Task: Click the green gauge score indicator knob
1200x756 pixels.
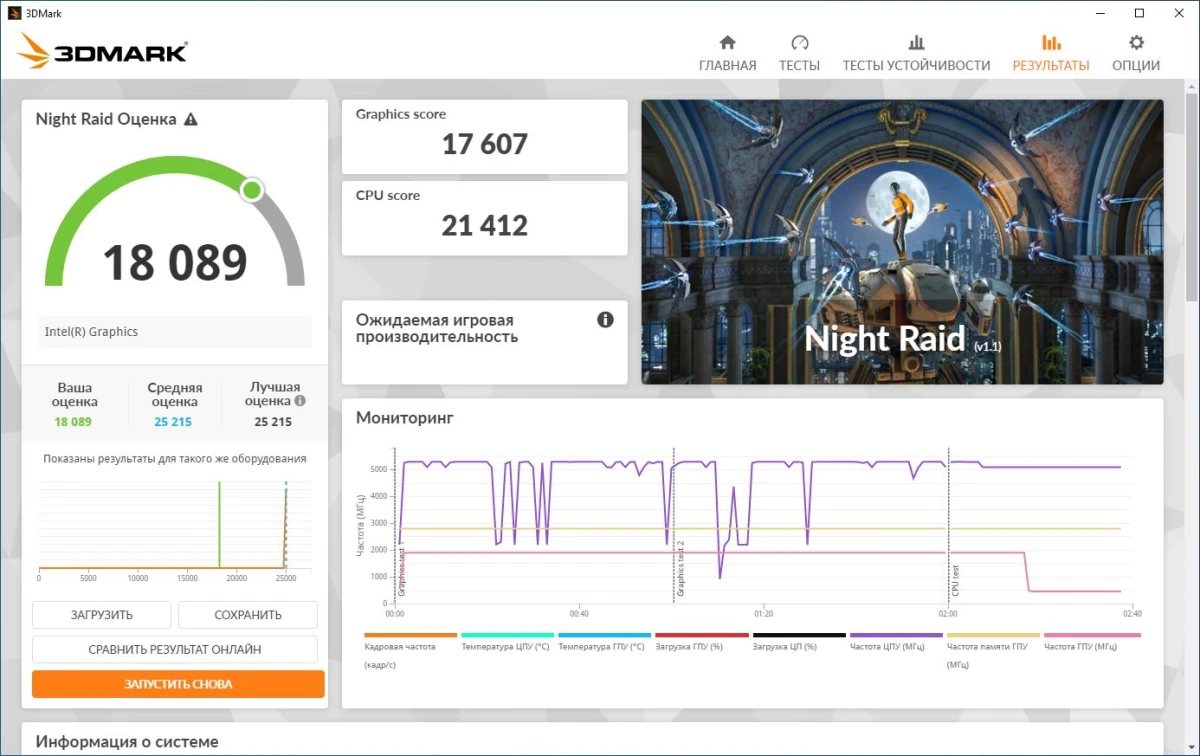Action: (252, 190)
